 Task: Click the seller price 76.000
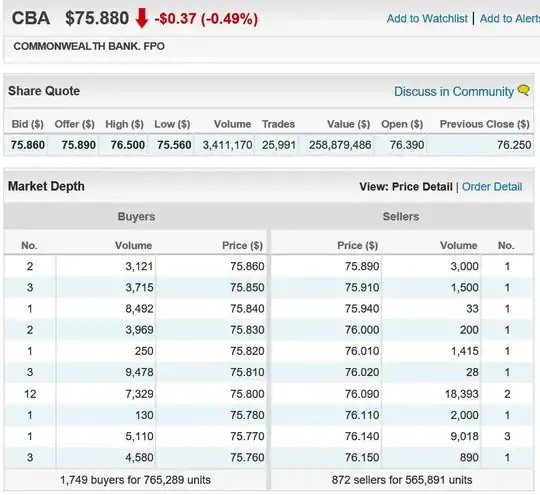coord(362,330)
